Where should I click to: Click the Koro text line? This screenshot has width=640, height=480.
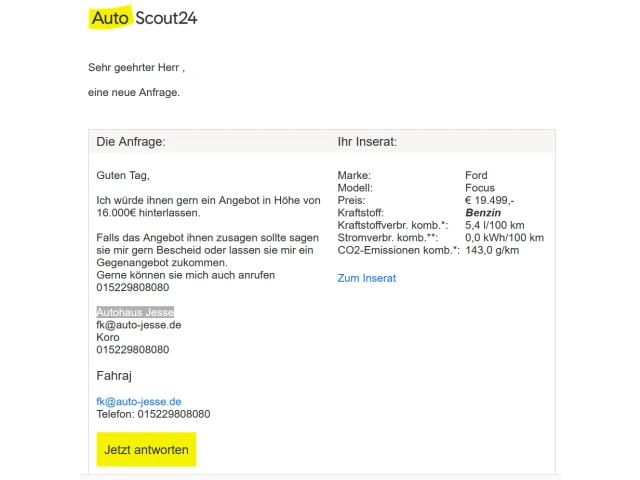(x=108, y=337)
